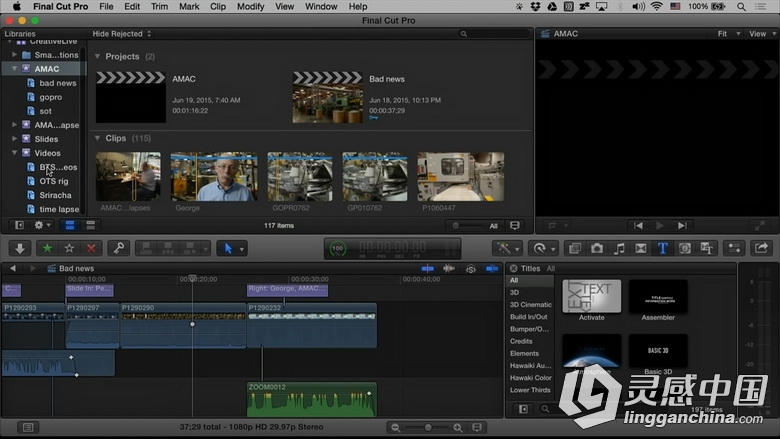Collapse the Projects section
Viewport: 780px width, 439px height.
tap(98, 56)
